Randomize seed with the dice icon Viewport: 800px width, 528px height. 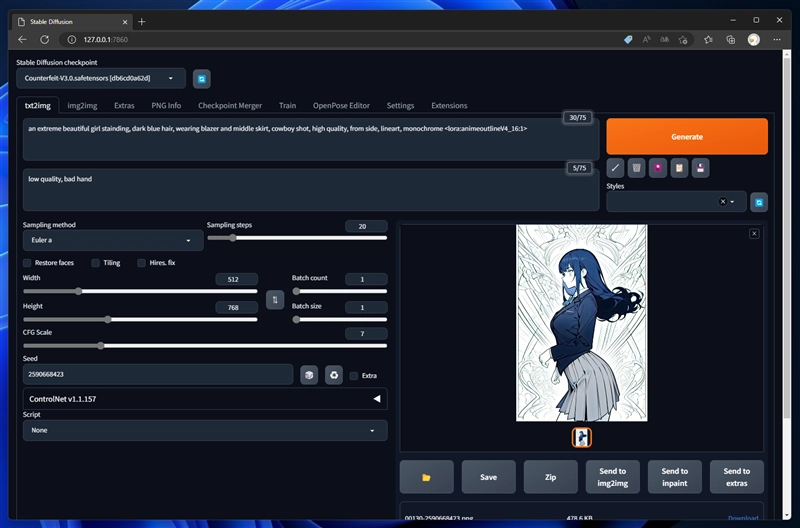[309, 375]
